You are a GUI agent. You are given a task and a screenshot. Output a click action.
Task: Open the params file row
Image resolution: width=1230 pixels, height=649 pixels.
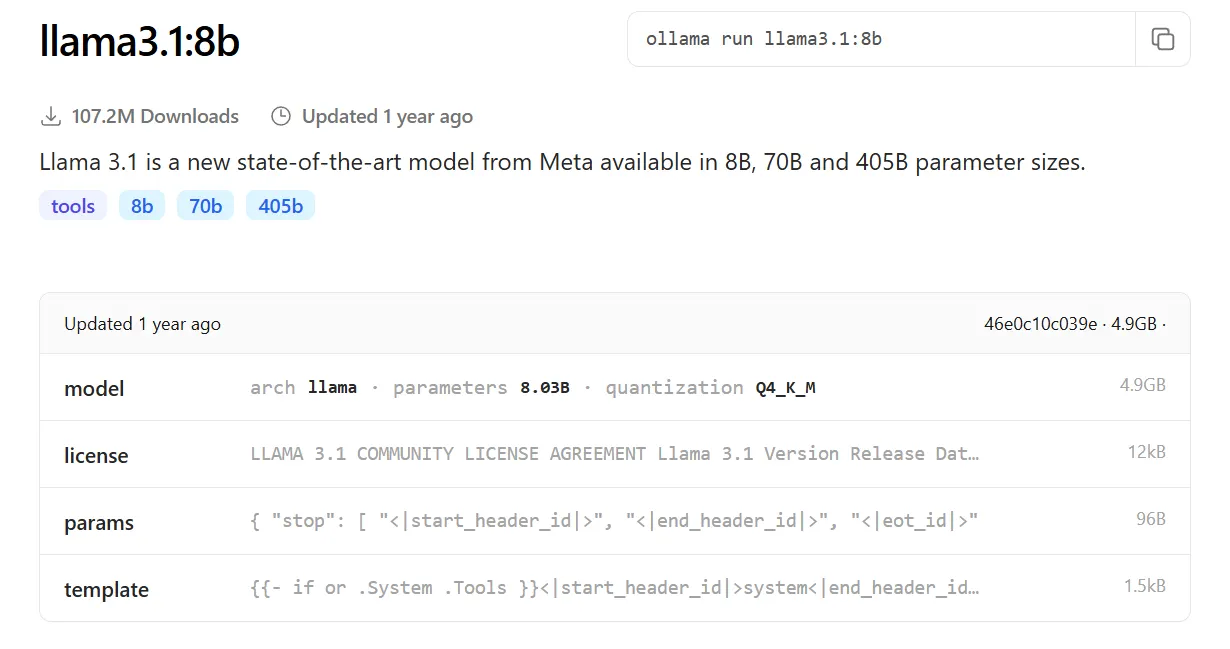[x=98, y=522]
